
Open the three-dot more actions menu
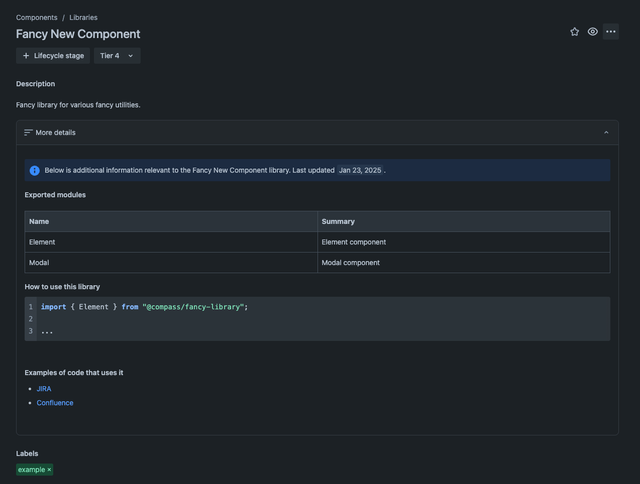click(611, 32)
